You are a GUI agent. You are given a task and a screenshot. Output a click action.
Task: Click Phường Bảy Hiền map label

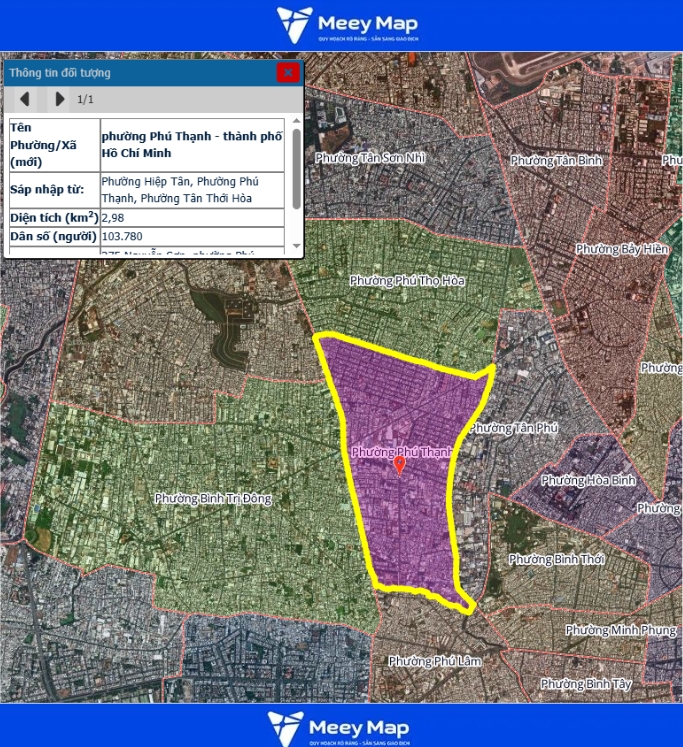point(624,248)
